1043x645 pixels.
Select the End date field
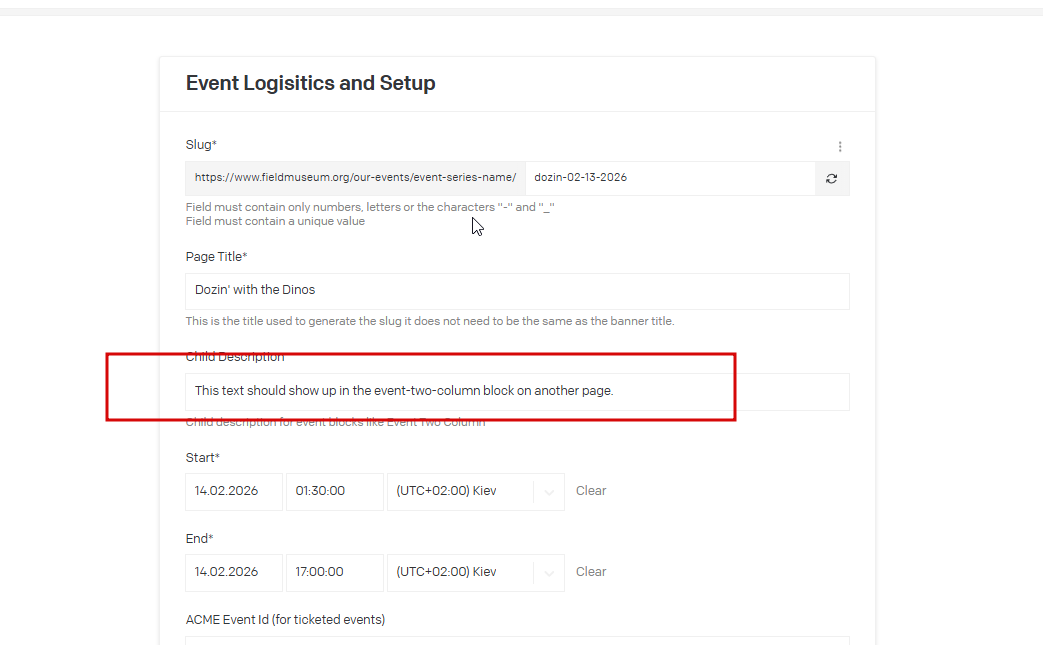234,572
